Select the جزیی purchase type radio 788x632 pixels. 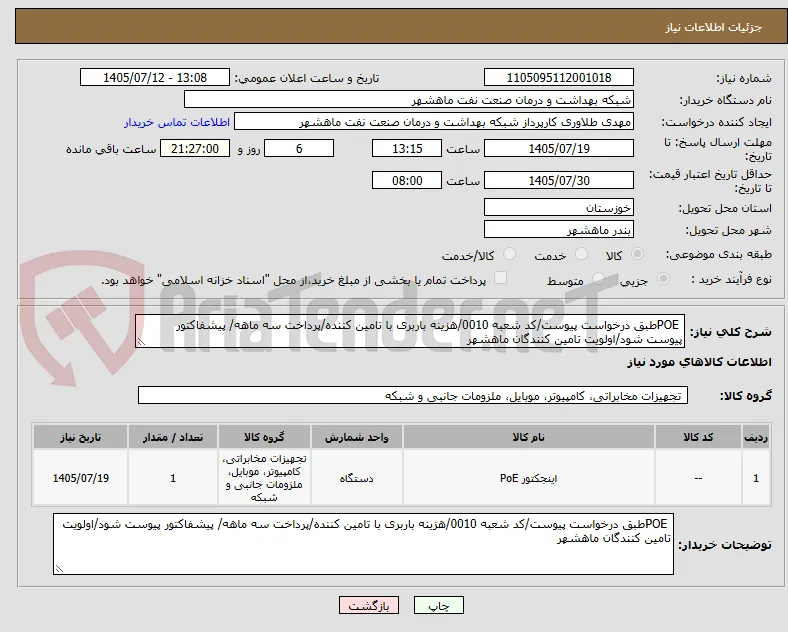pyautogui.click(x=663, y=279)
